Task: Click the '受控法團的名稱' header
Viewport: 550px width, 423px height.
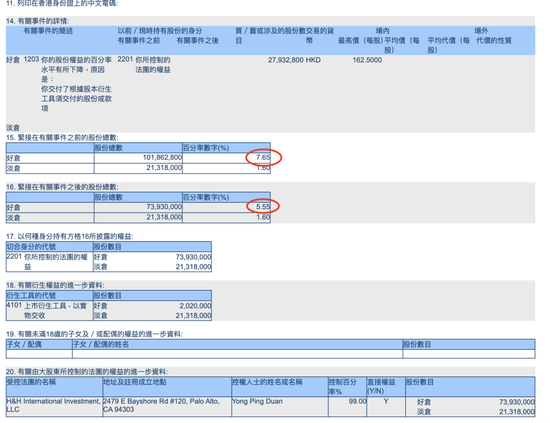Action: pos(31,382)
